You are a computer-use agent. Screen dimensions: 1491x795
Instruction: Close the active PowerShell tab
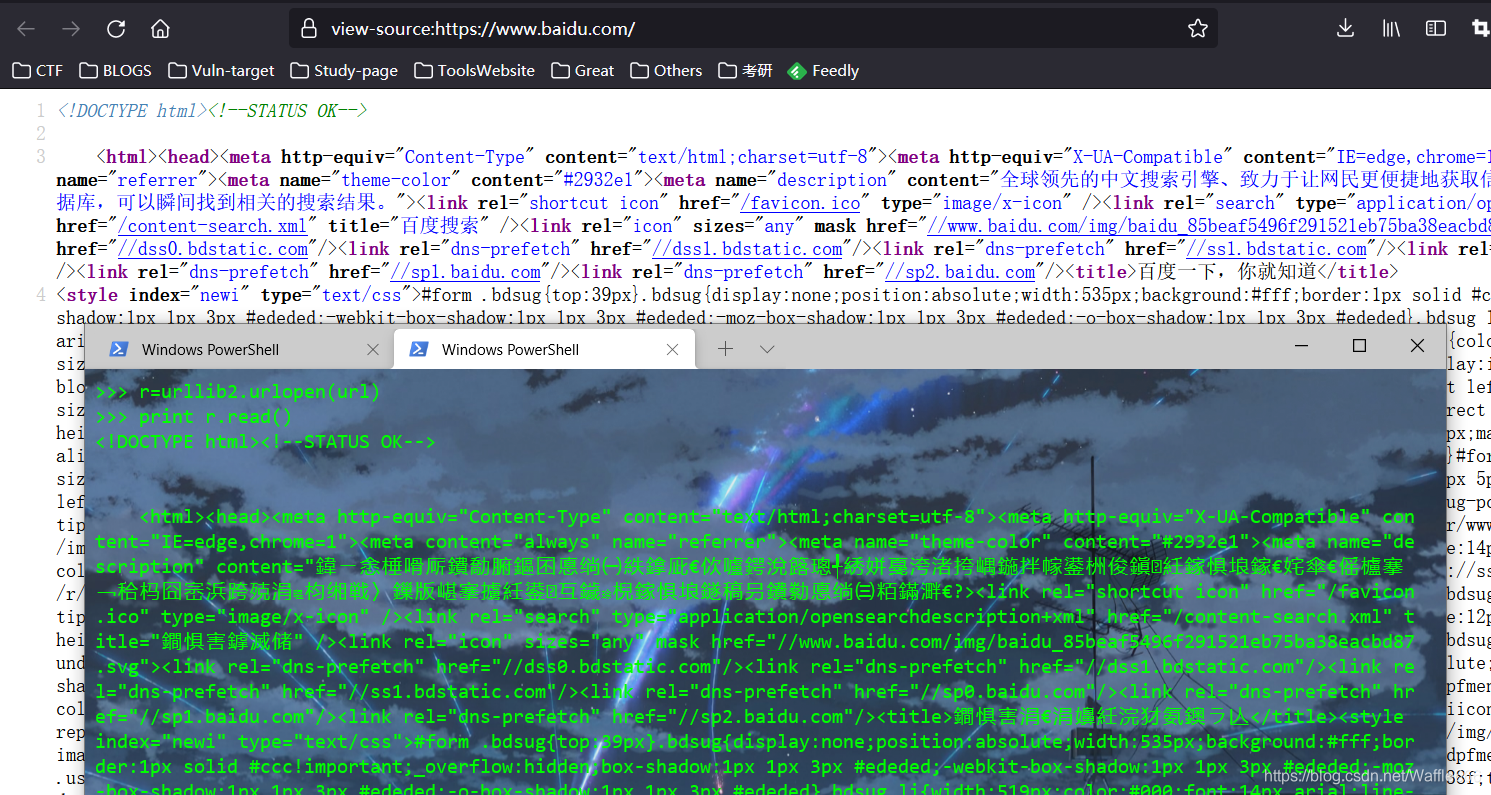tap(673, 349)
